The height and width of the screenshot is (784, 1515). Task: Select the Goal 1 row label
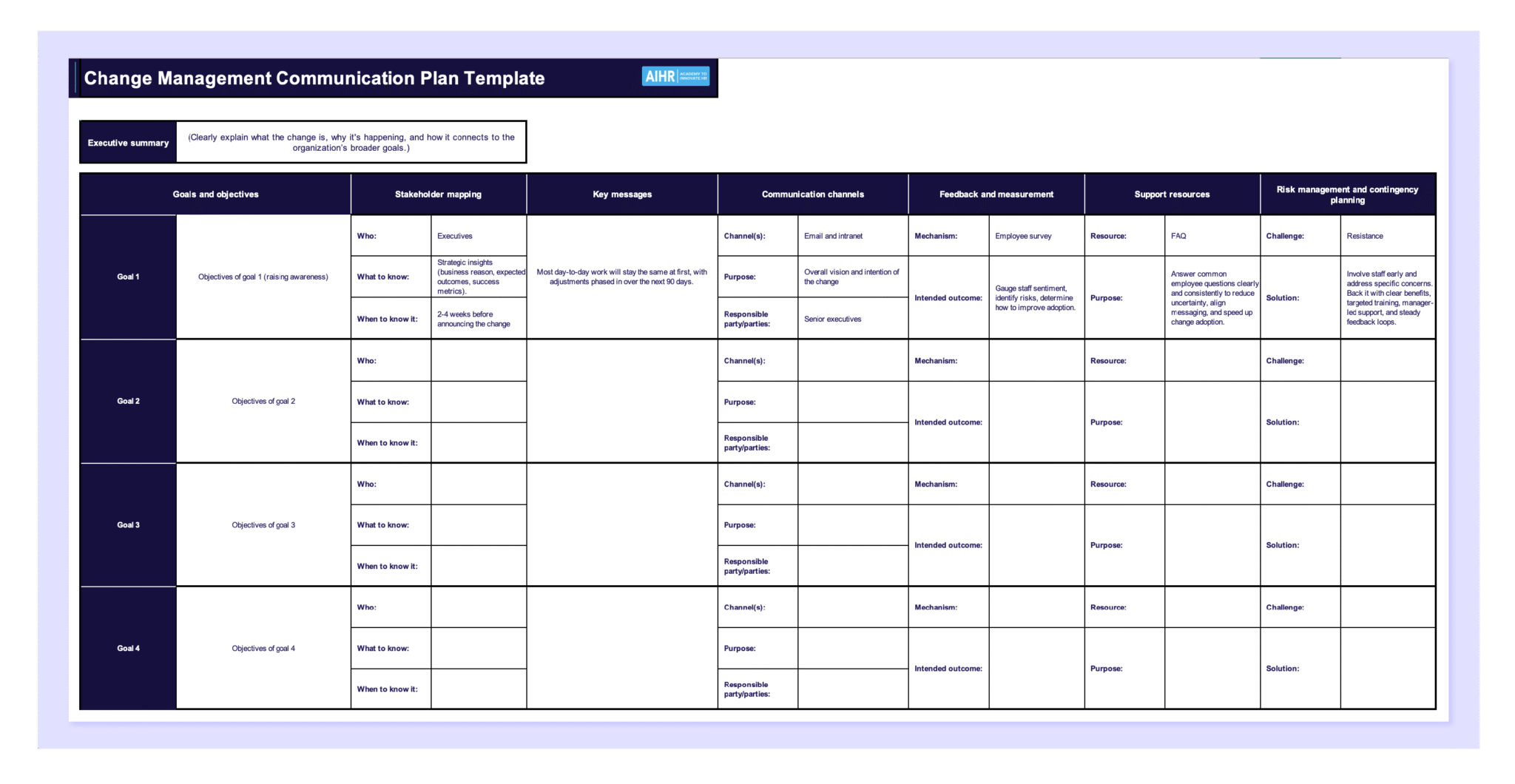pos(129,277)
